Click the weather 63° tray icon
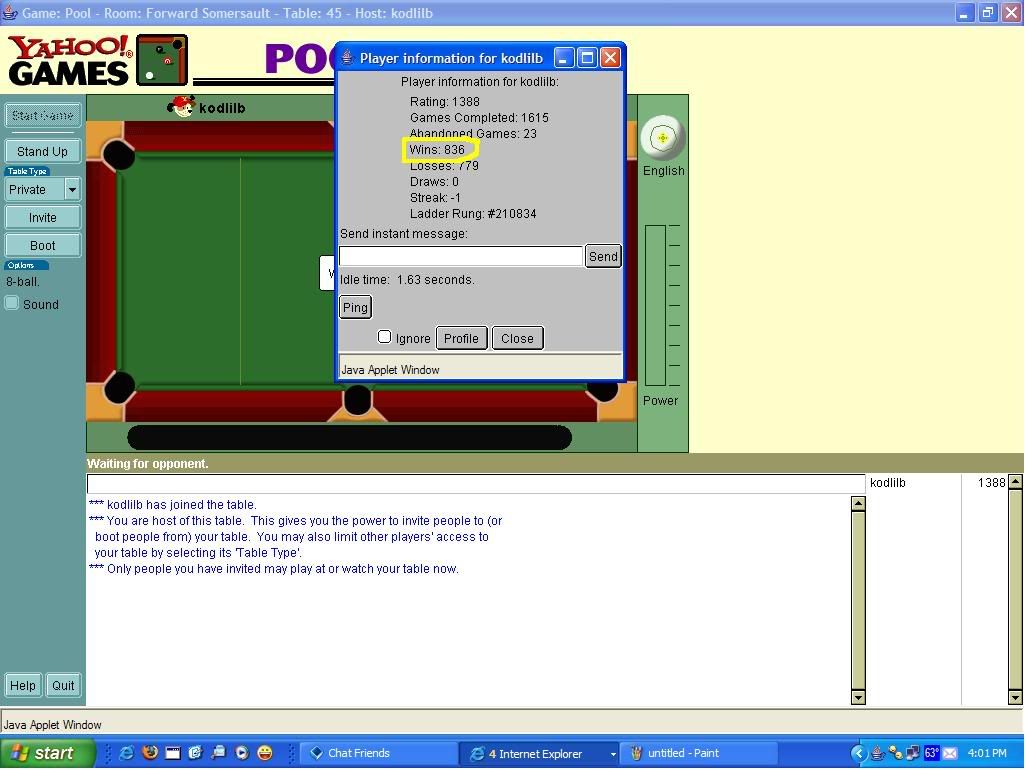Viewport: 1026px width, 770px height. (931, 753)
